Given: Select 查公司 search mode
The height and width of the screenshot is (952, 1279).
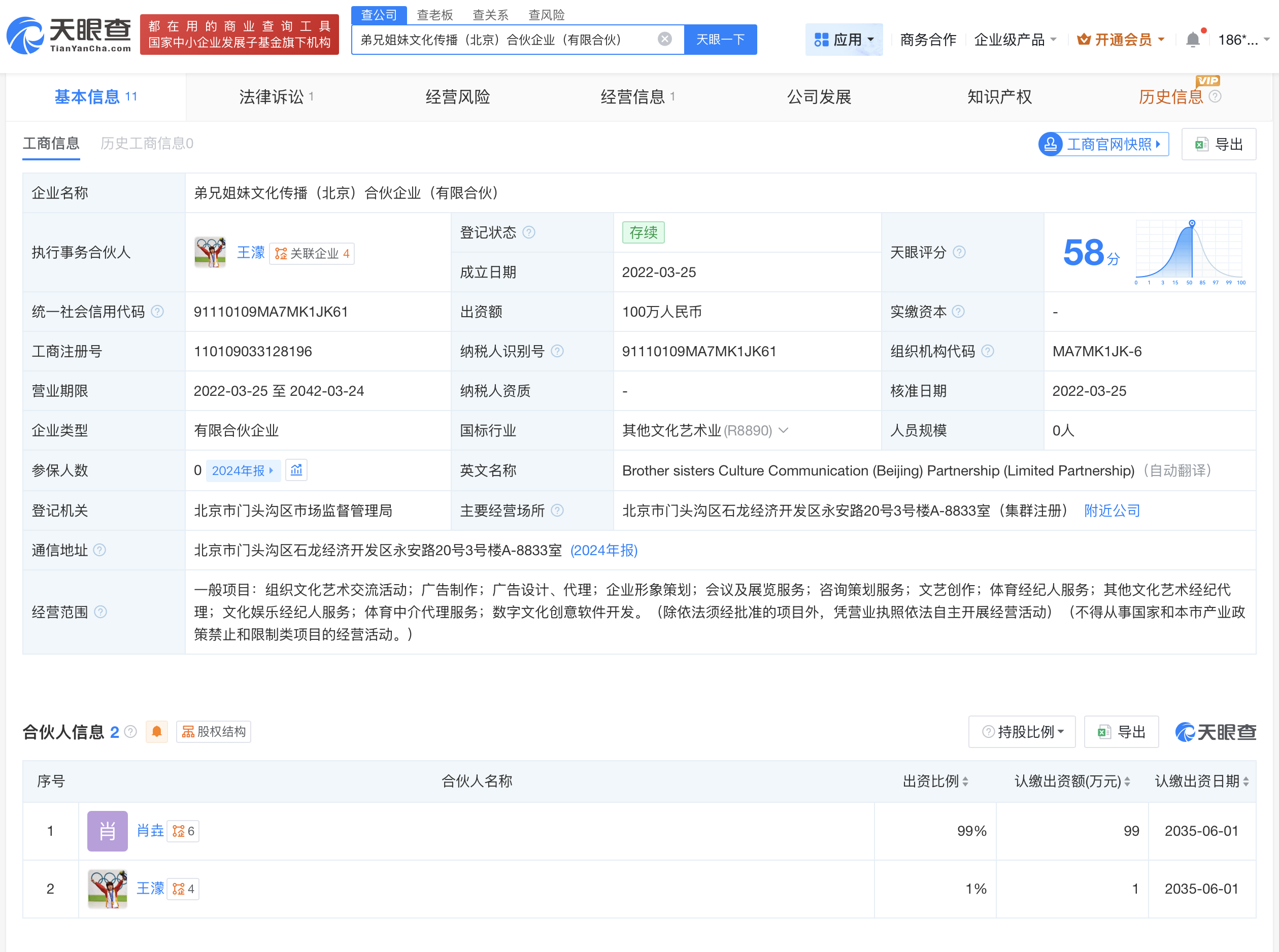Looking at the screenshot, I should [x=379, y=15].
